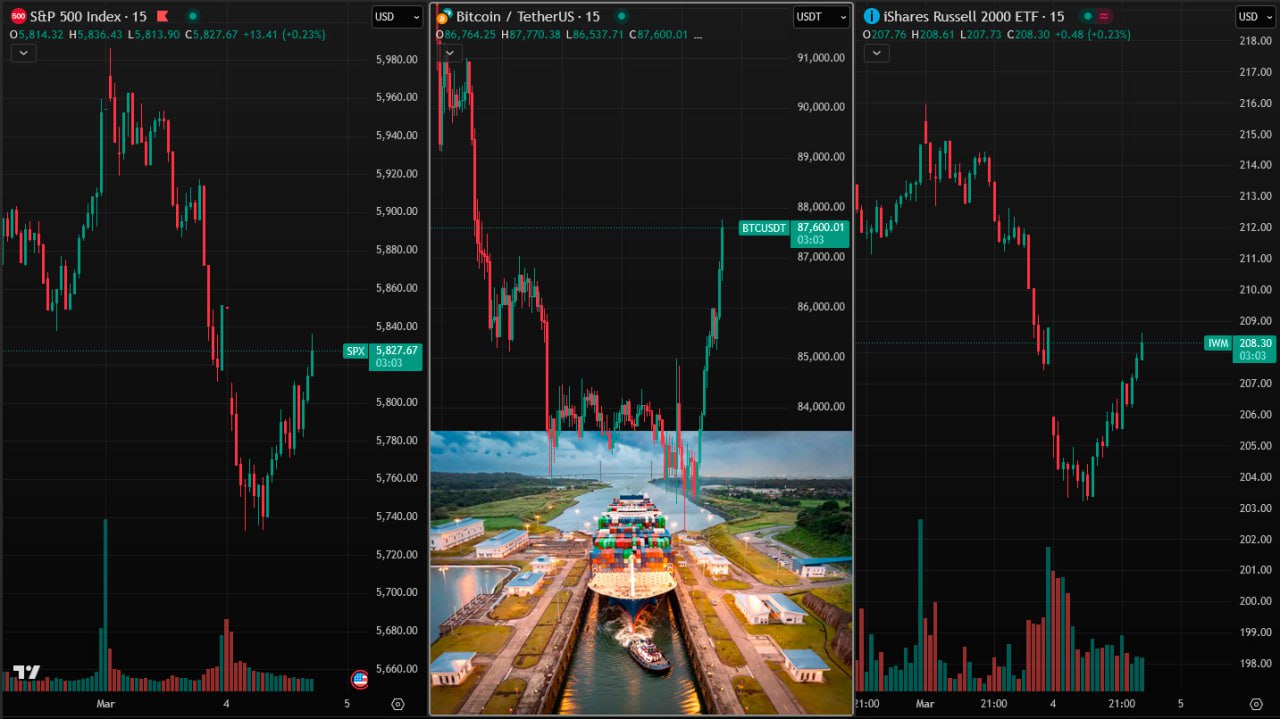
Task: Click the Bitcoin high value 87,770.38
Action: (537, 34)
